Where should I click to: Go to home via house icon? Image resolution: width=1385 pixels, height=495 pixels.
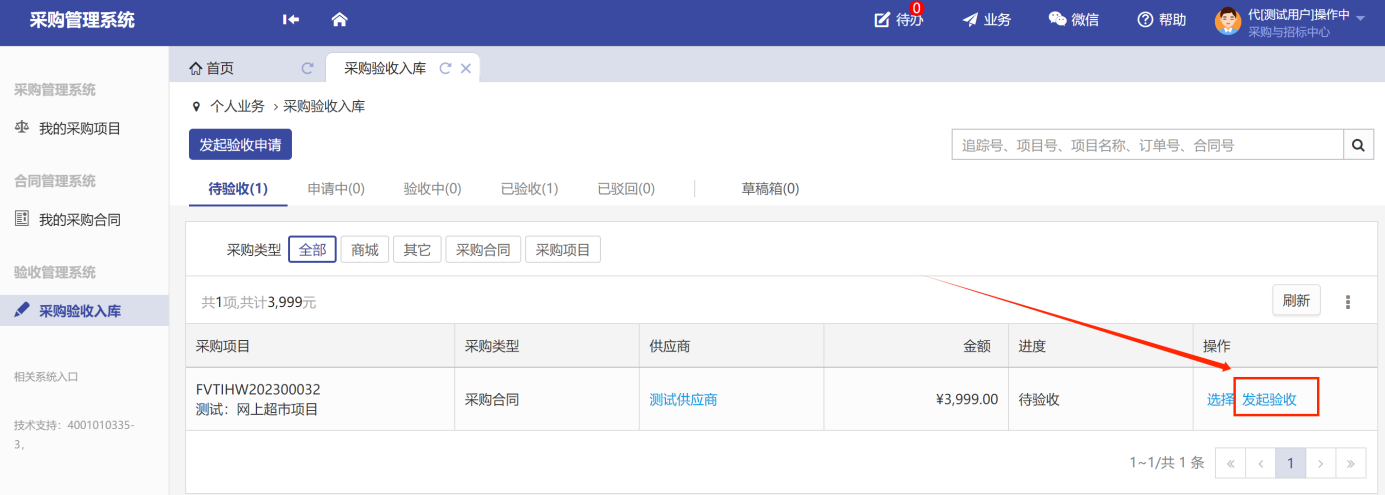339,20
